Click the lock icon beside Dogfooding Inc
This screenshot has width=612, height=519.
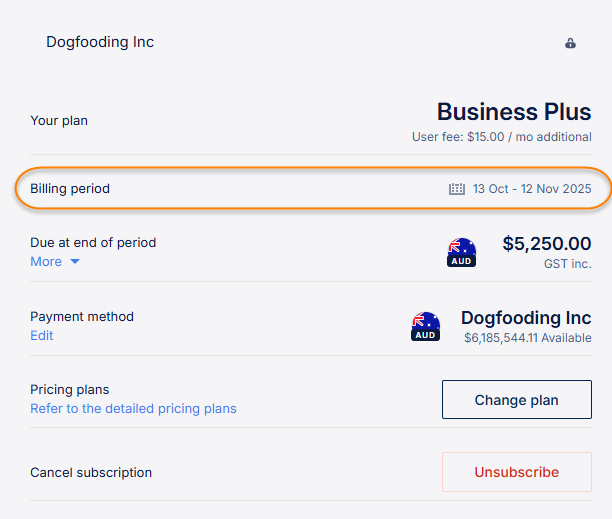pos(570,43)
